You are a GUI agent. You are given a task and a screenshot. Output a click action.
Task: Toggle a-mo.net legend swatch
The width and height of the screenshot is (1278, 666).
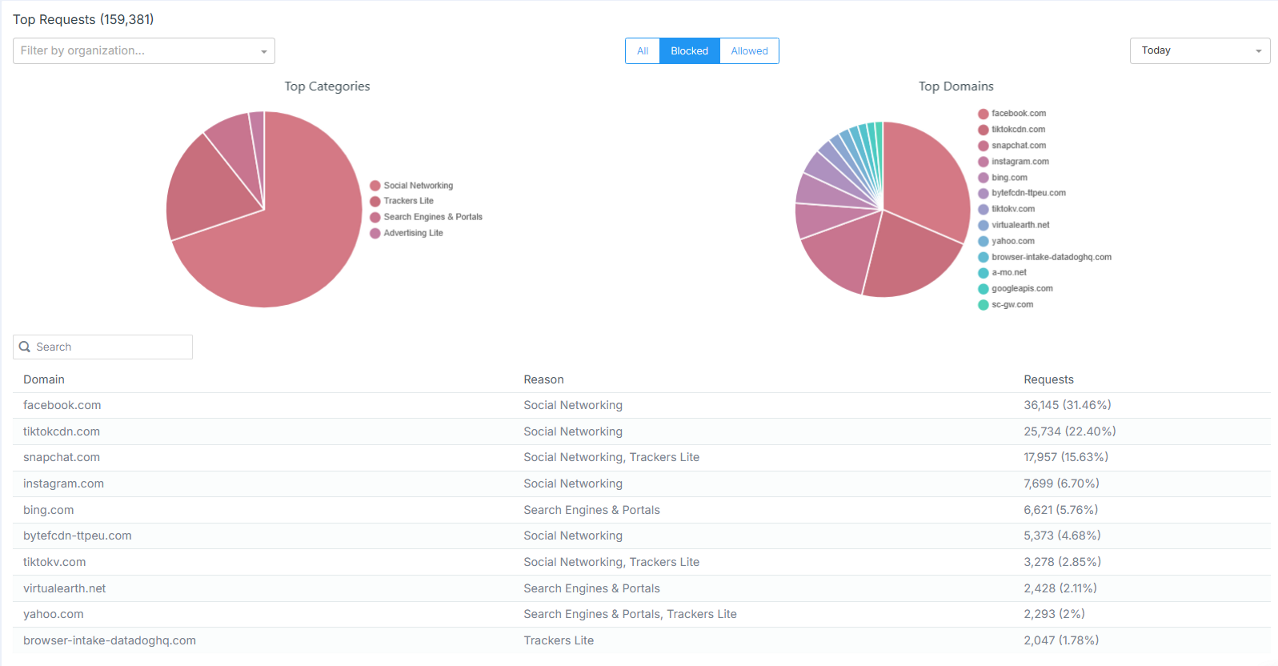(983, 273)
